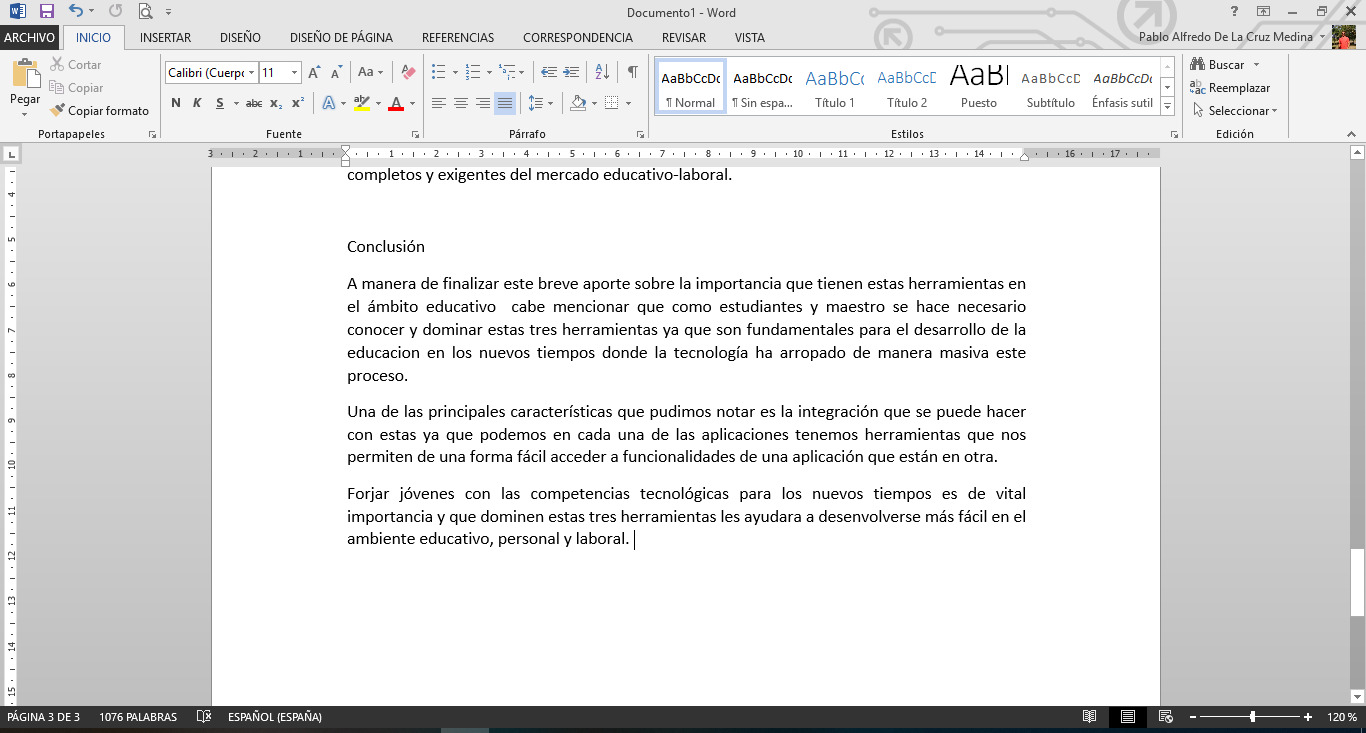The height and width of the screenshot is (733, 1366).
Task: Click Cortar in the clipboard group
Action: (76, 65)
